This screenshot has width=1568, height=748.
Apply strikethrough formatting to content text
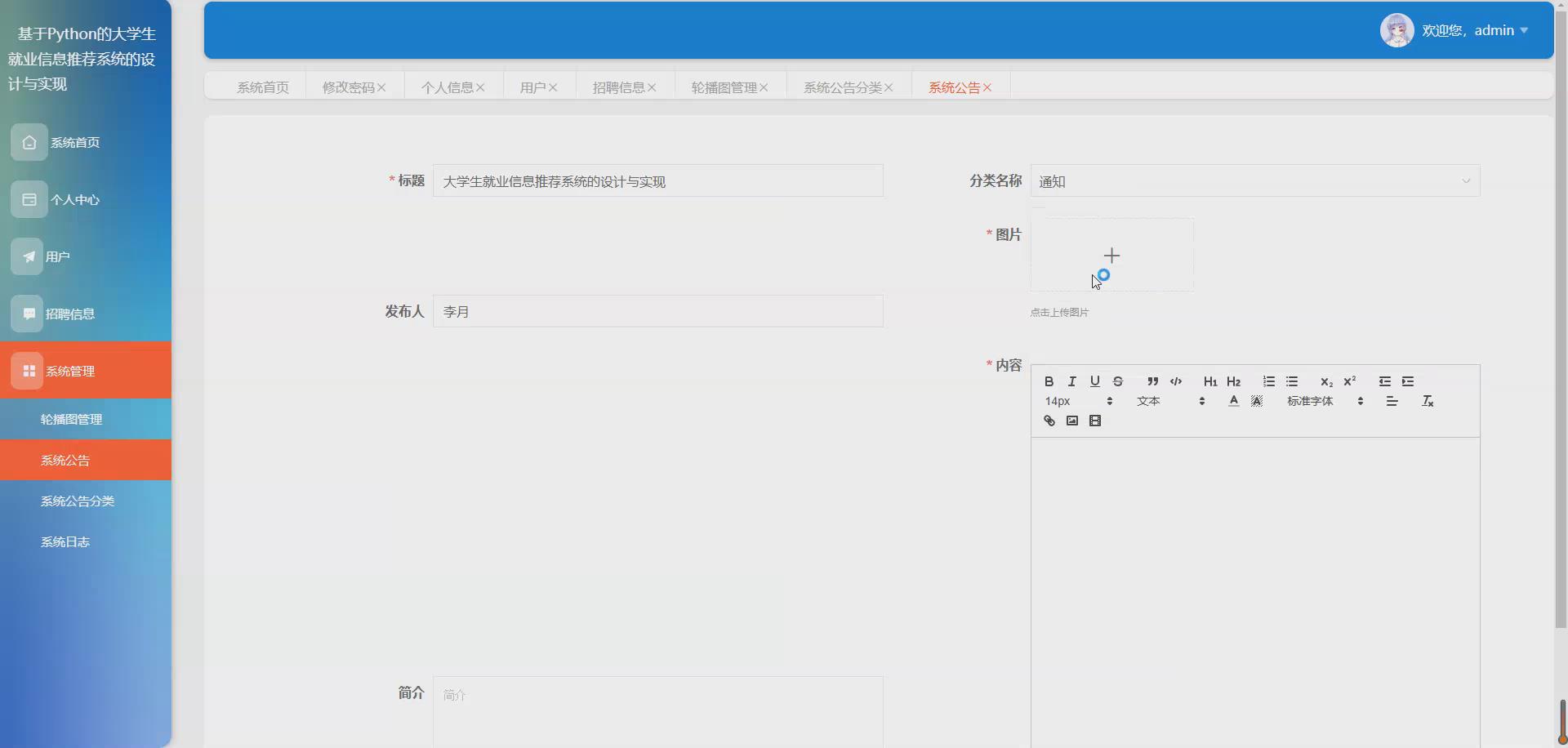click(1117, 381)
